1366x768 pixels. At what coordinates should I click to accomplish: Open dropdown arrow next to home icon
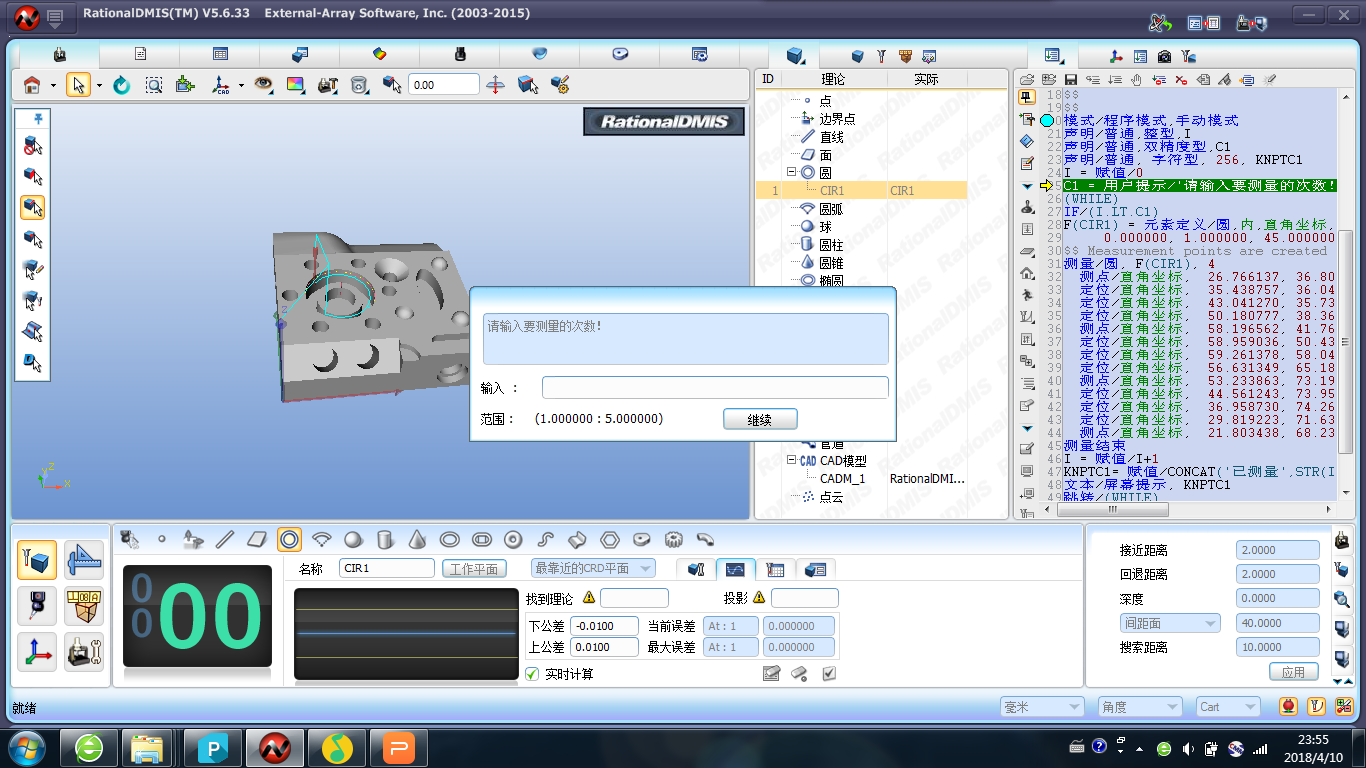click(53, 86)
